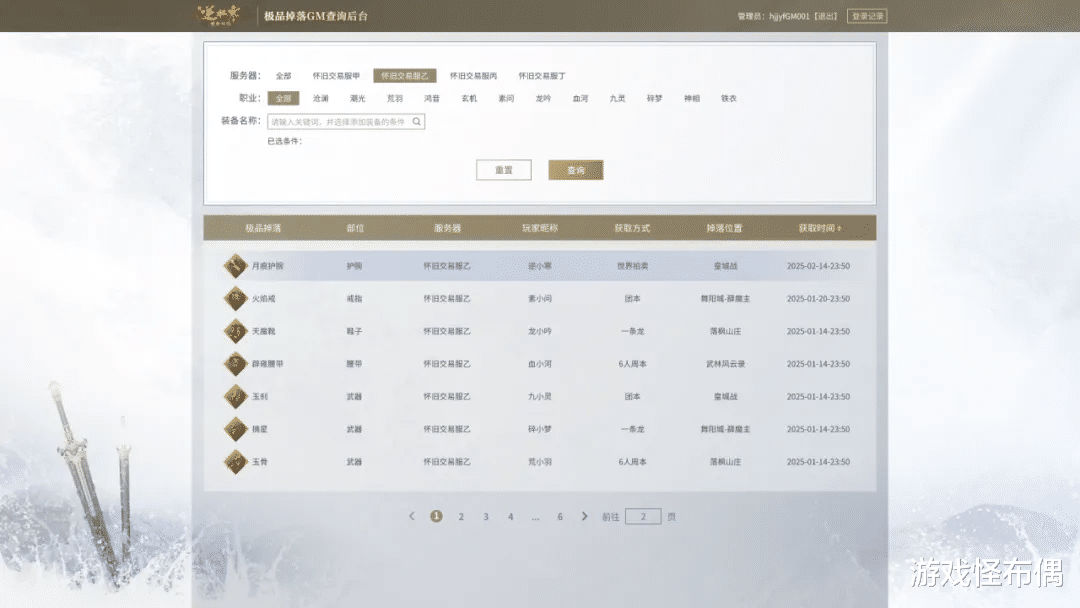Click the go-to page number box
The image size is (1080, 608).
643,516
